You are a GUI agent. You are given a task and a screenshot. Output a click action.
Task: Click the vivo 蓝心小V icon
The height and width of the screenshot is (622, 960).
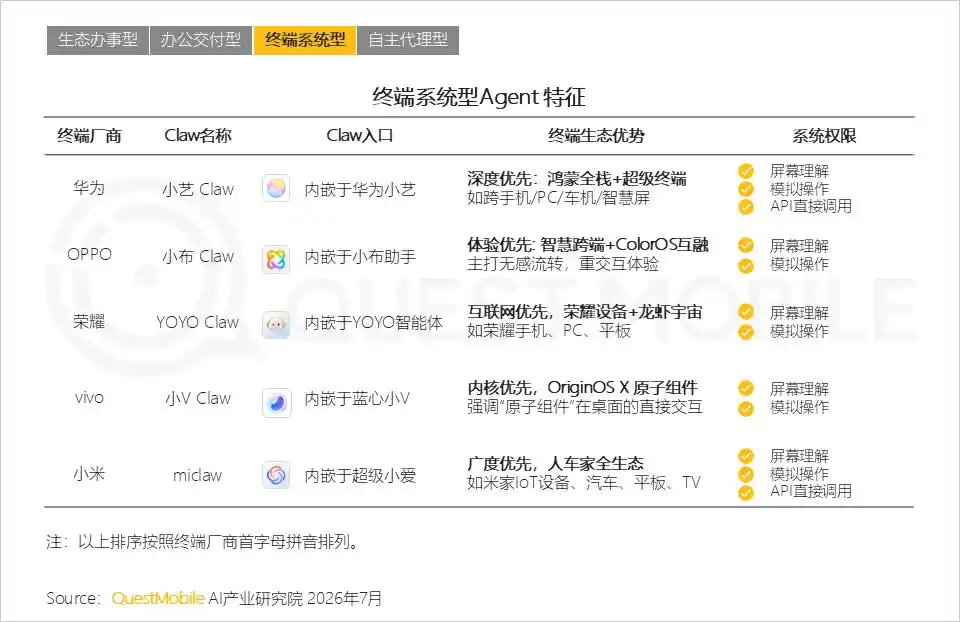click(x=276, y=403)
